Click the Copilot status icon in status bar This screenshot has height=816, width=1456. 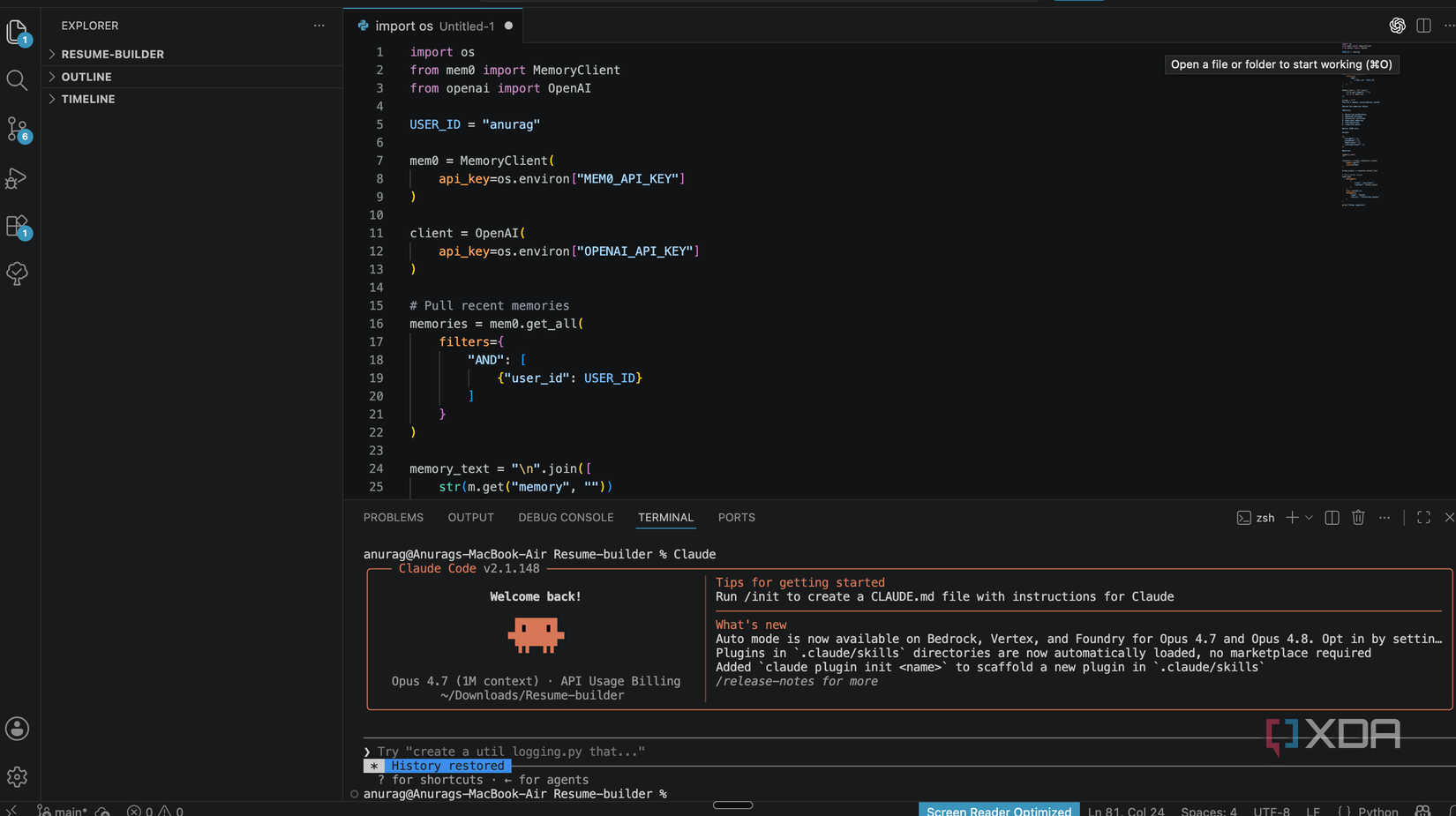[1422, 811]
